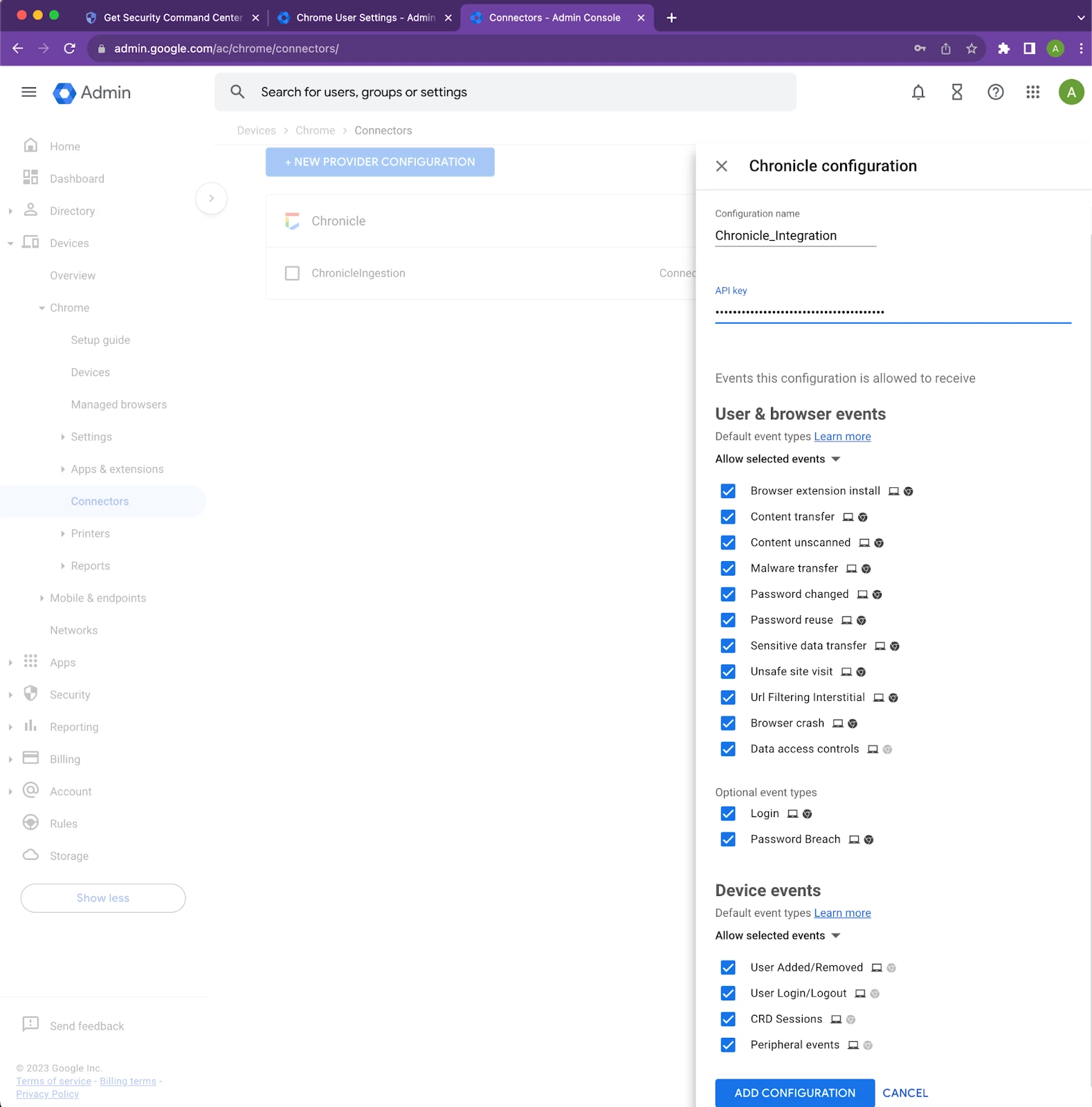Viewport: 1092px width, 1107px height.
Task: Open the Chrome three-dot menu
Action: pos(1080,48)
